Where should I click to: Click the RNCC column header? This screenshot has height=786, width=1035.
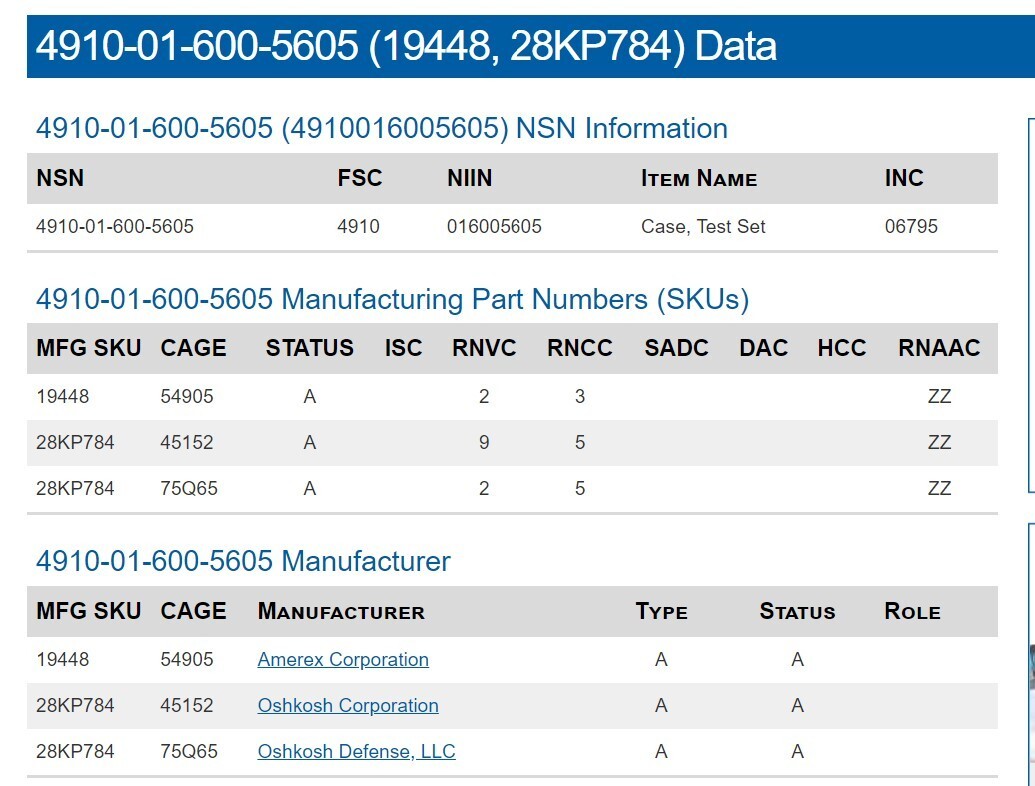coord(580,348)
